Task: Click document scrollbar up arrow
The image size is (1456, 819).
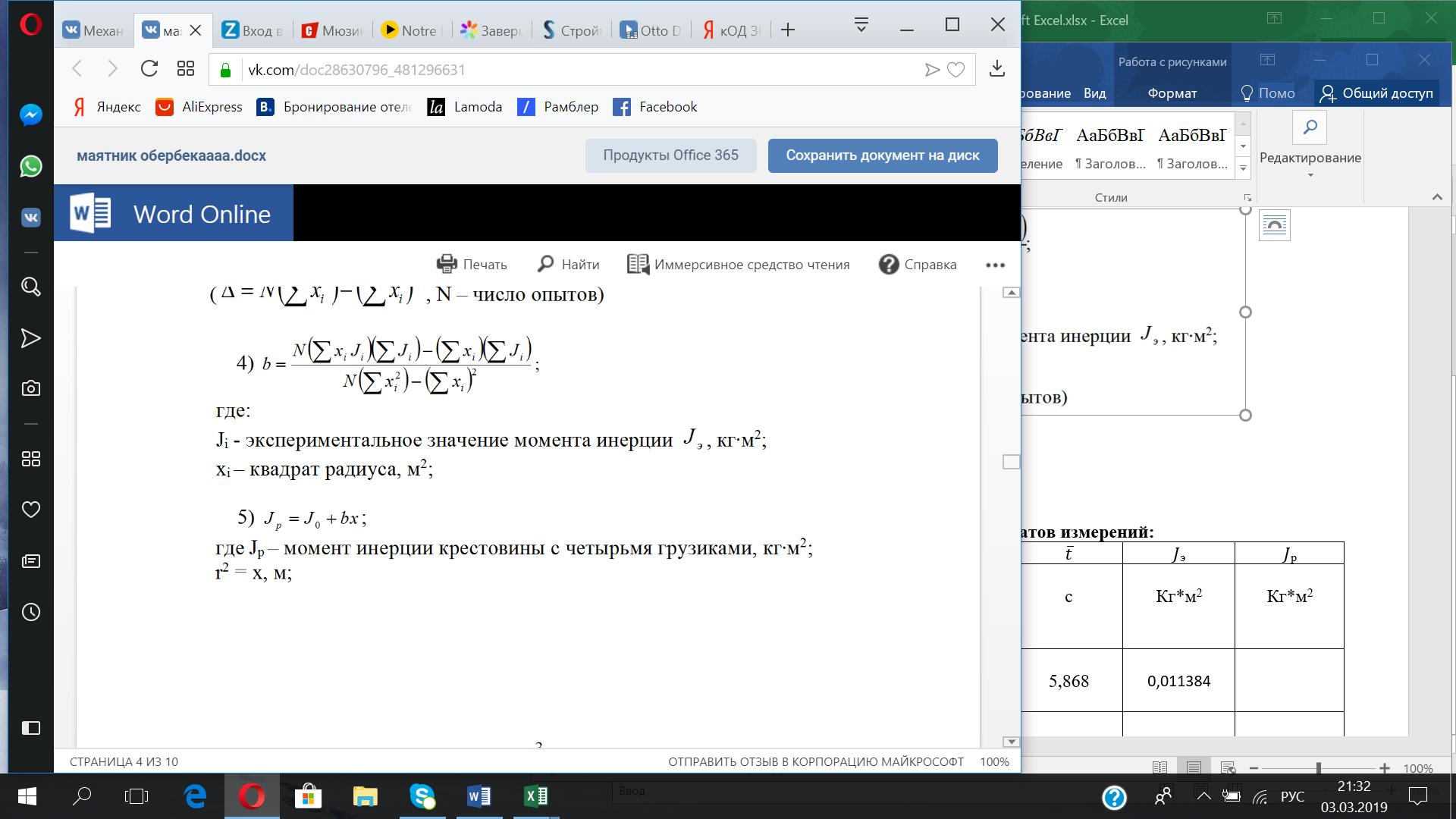Action: pos(1012,293)
